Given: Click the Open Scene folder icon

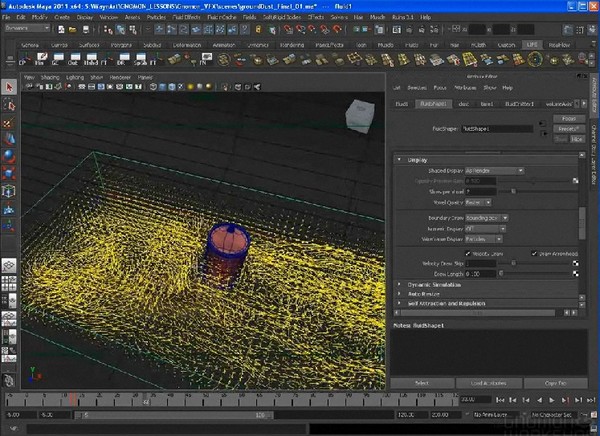Looking at the screenshot, I should tap(72, 29).
